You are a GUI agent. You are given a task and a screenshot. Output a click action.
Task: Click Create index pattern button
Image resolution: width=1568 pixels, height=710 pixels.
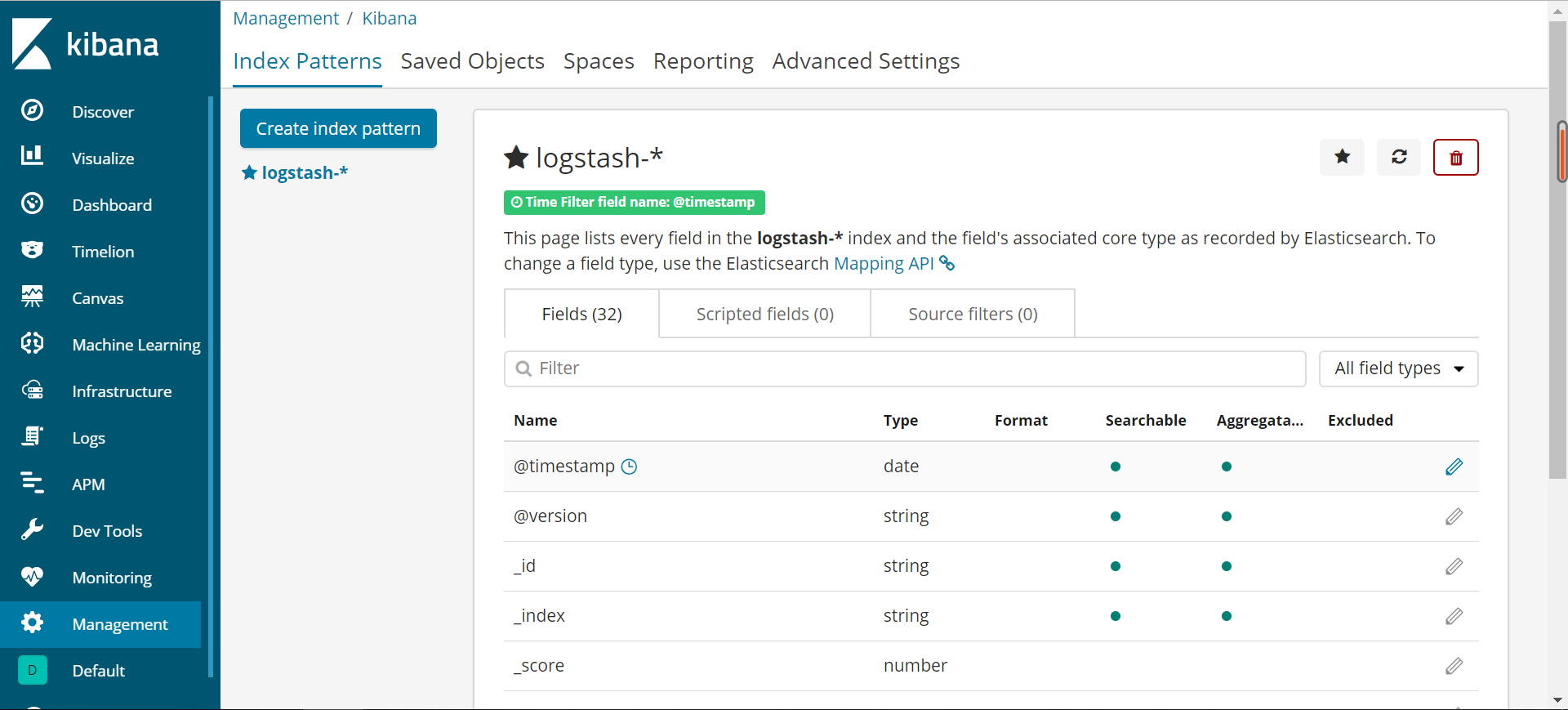338,128
